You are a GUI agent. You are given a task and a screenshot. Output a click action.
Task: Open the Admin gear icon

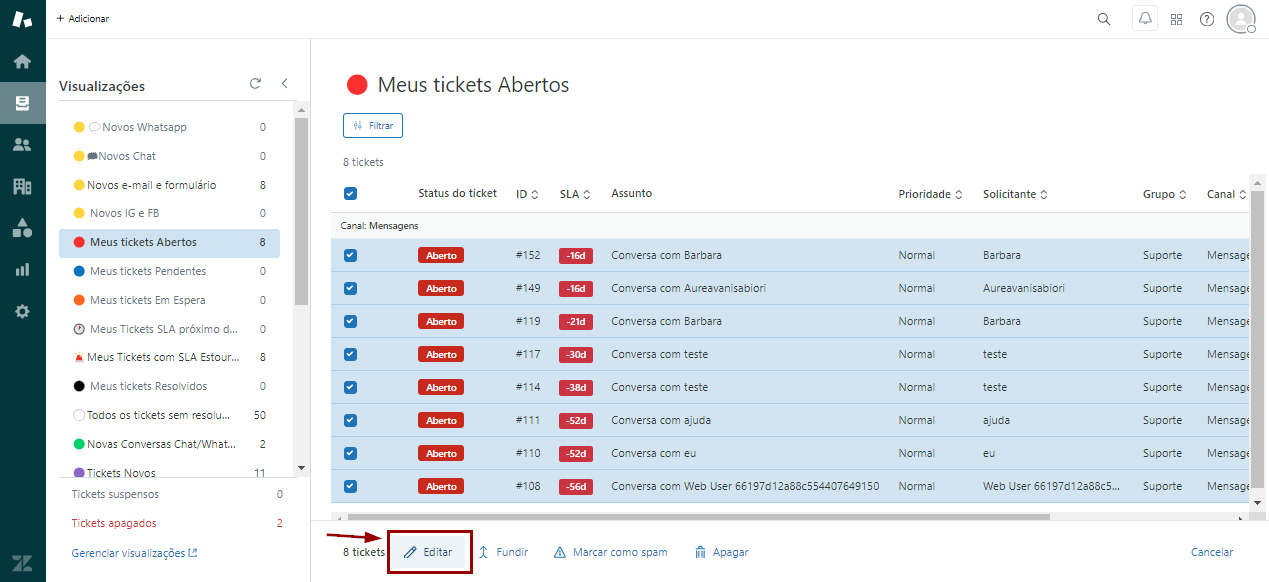[22, 311]
